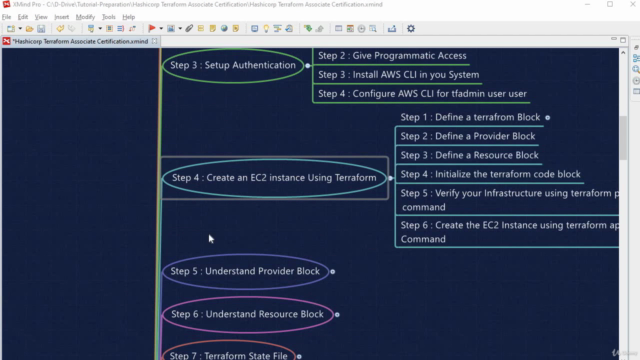Open preferences with the gear icon
The image size is (640, 360).
point(411,29)
